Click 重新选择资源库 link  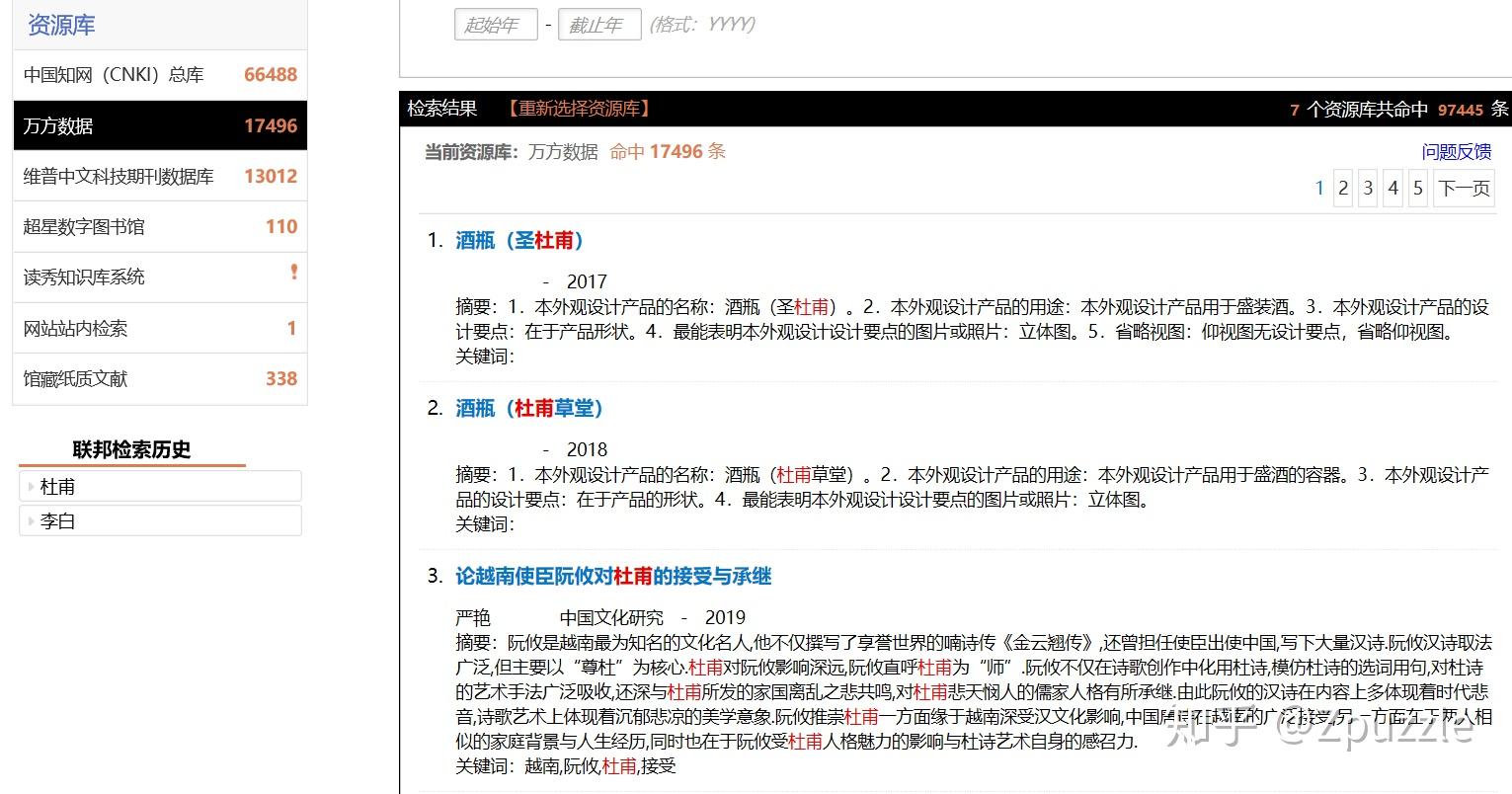click(578, 109)
